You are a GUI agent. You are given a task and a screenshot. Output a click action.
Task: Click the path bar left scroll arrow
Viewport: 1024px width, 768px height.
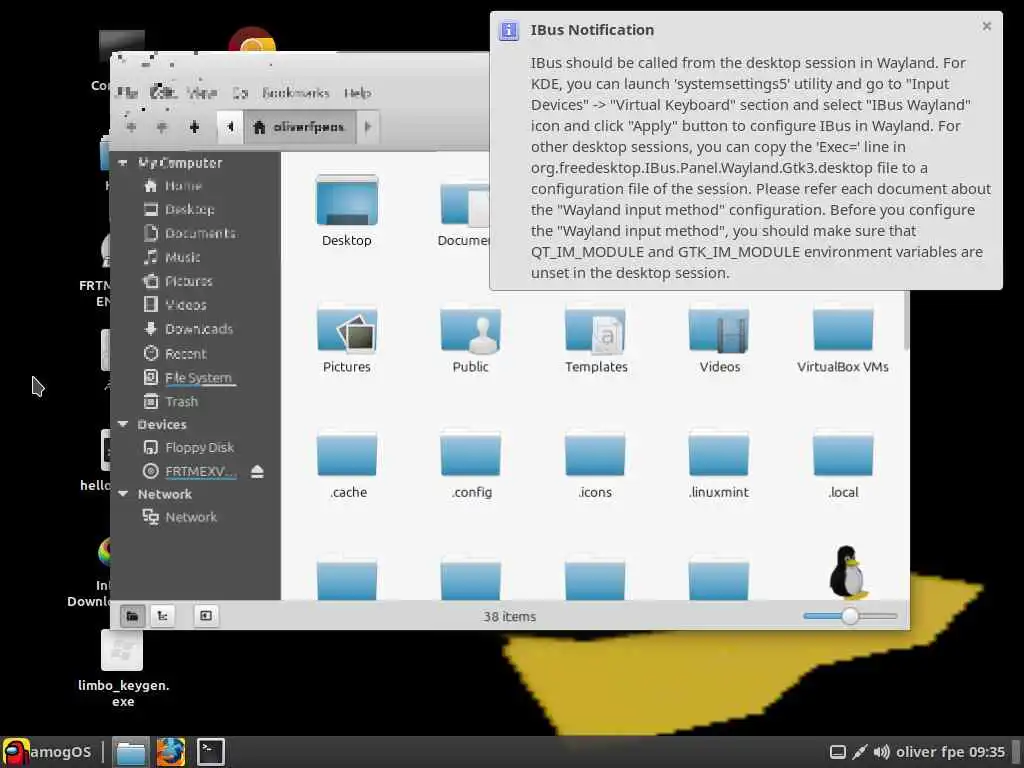[230, 127]
